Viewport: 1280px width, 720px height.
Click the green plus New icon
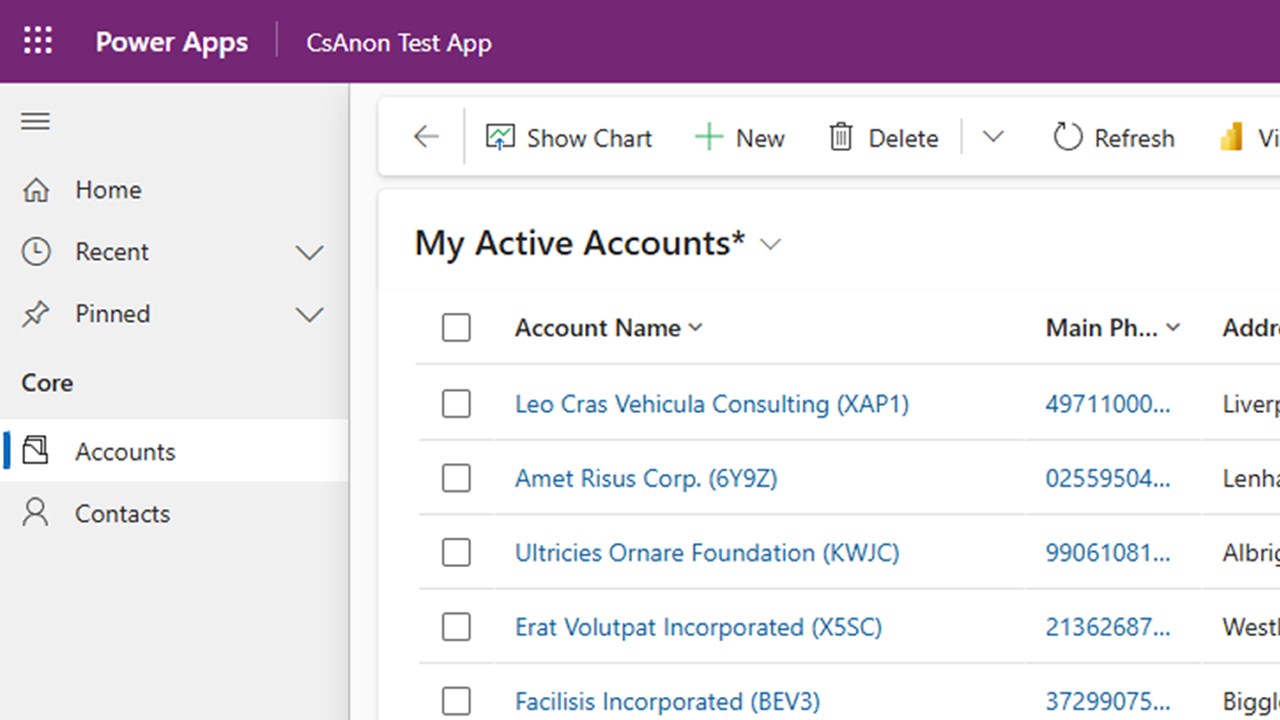[x=709, y=137]
